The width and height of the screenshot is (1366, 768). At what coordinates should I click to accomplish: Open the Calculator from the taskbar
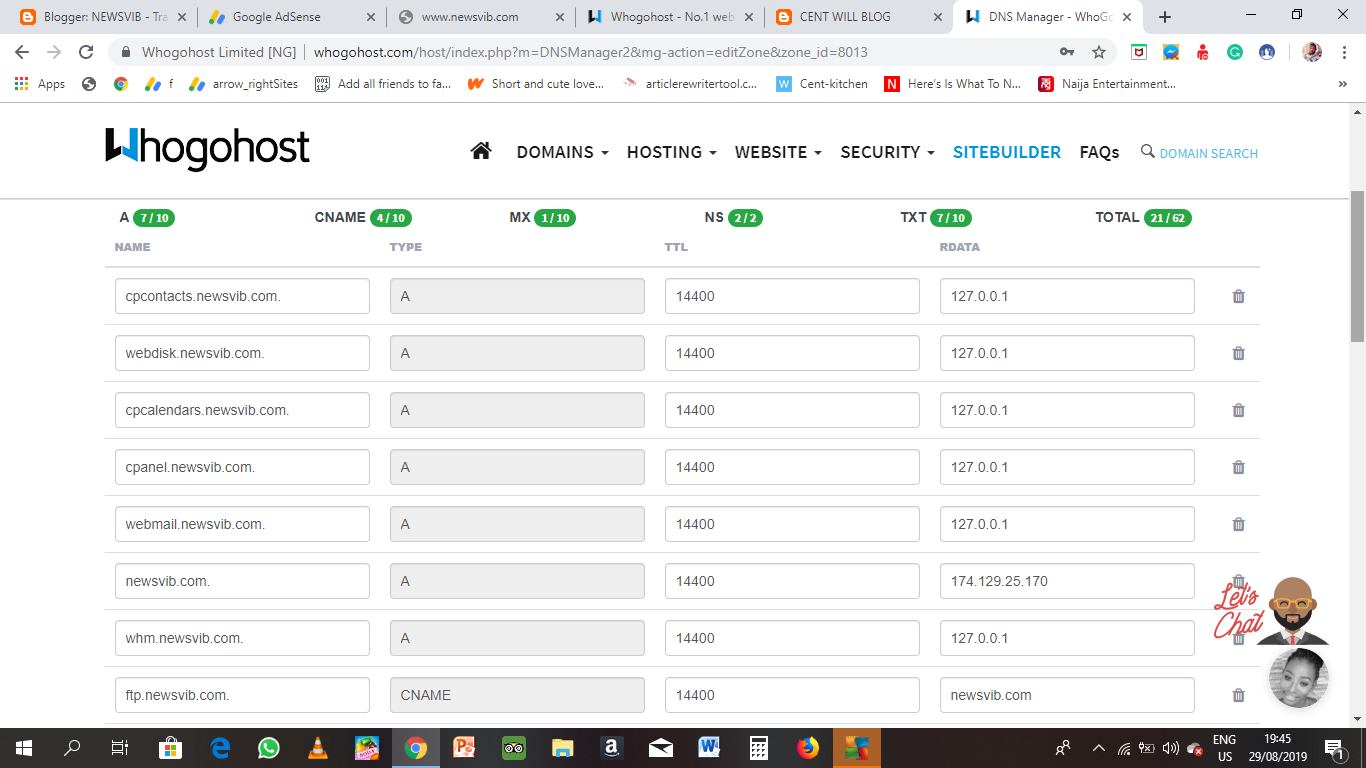pyautogui.click(x=759, y=747)
